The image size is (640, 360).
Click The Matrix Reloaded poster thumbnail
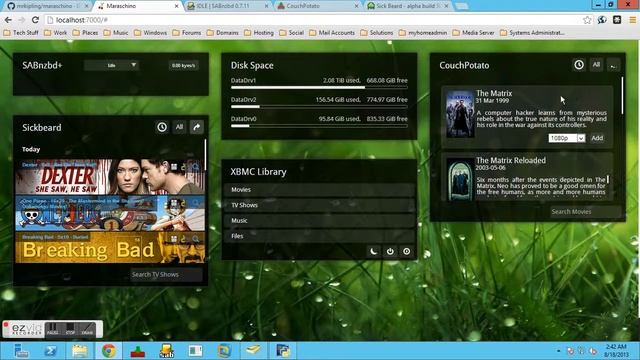tap(460, 179)
